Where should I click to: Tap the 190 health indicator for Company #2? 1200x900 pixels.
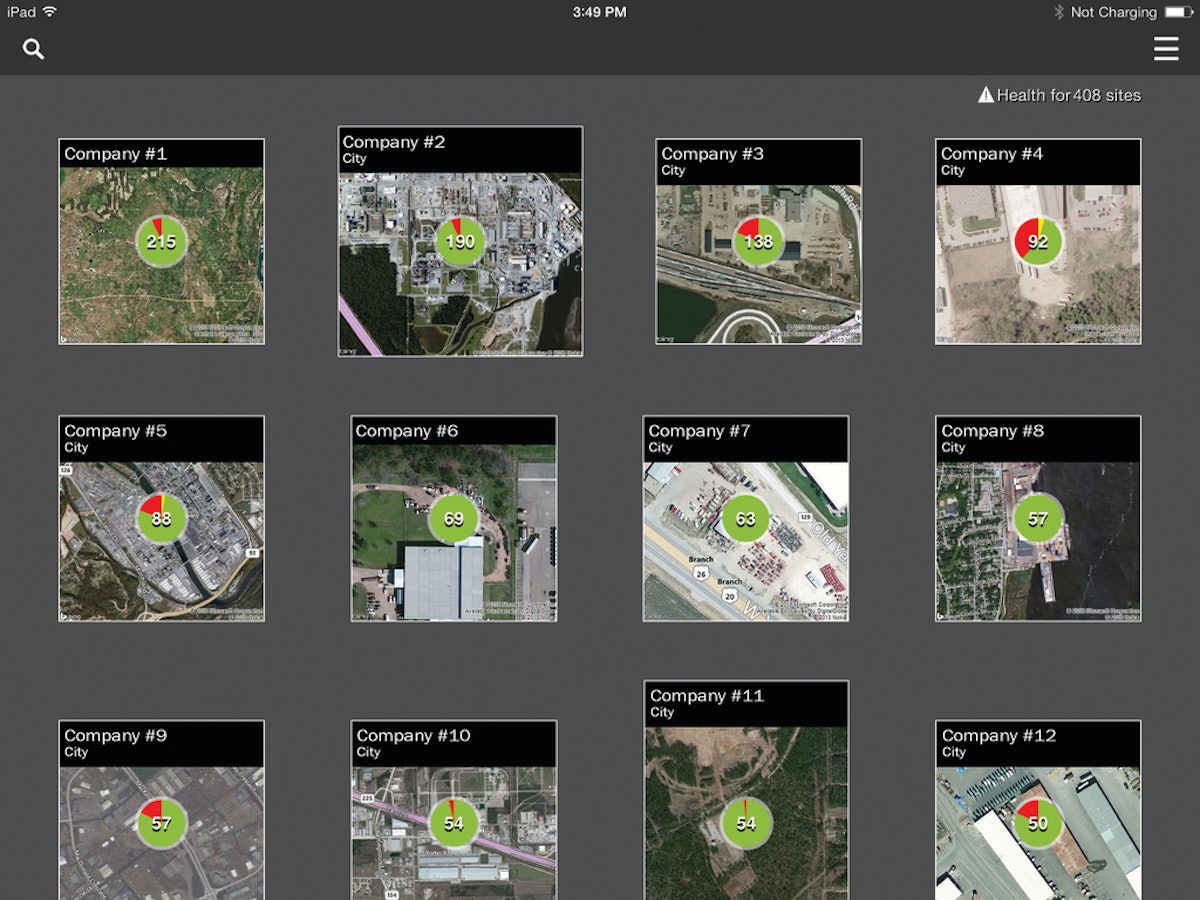click(459, 240)
